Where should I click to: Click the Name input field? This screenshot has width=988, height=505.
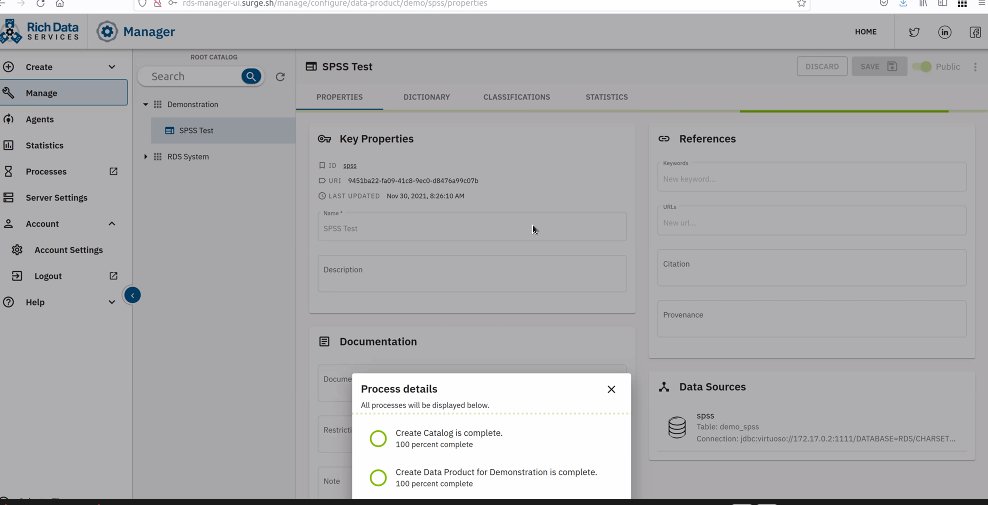click(472, 226)
